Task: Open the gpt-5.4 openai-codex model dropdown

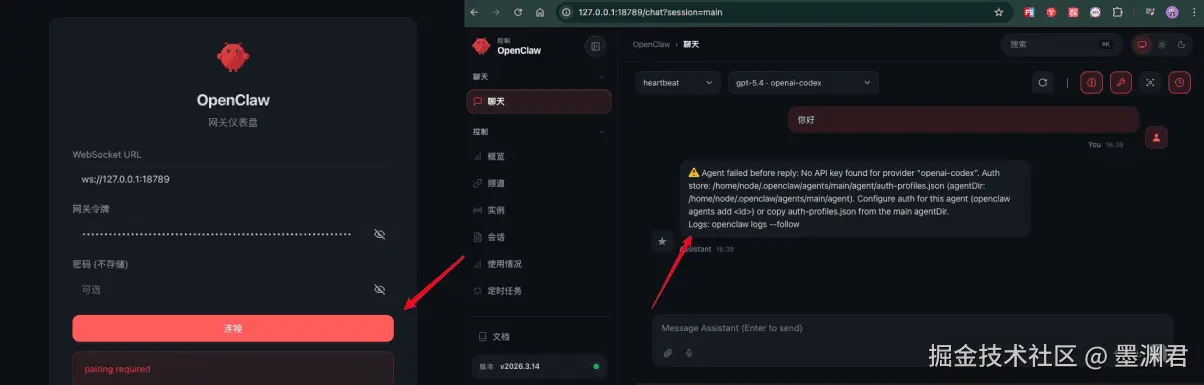Action: 803,83
